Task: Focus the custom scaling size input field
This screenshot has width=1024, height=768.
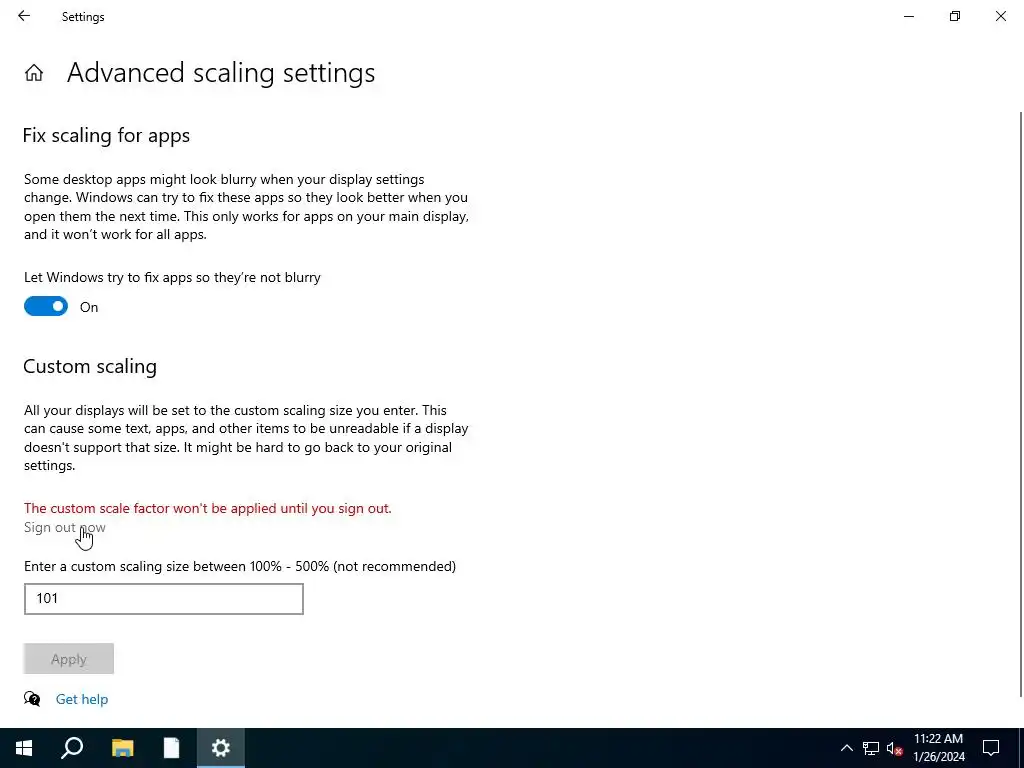Action: (x=164, y=599)
